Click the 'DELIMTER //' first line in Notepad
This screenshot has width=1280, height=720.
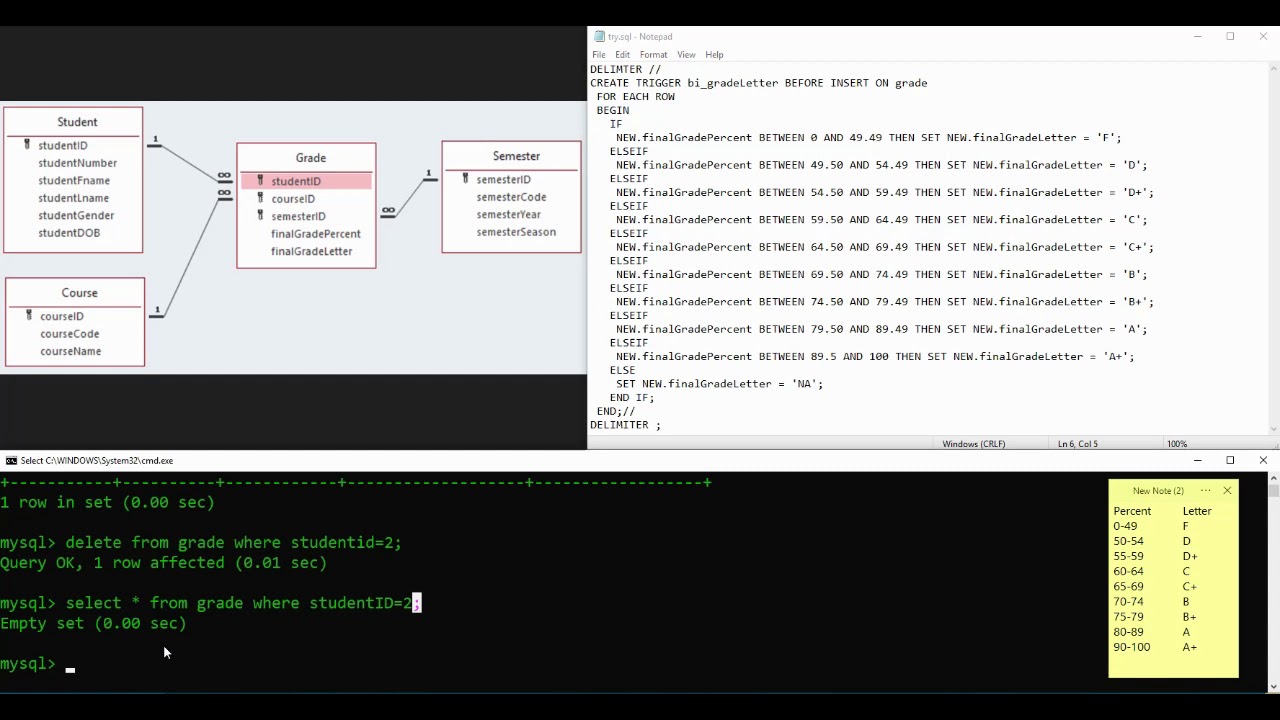point(625,69)
